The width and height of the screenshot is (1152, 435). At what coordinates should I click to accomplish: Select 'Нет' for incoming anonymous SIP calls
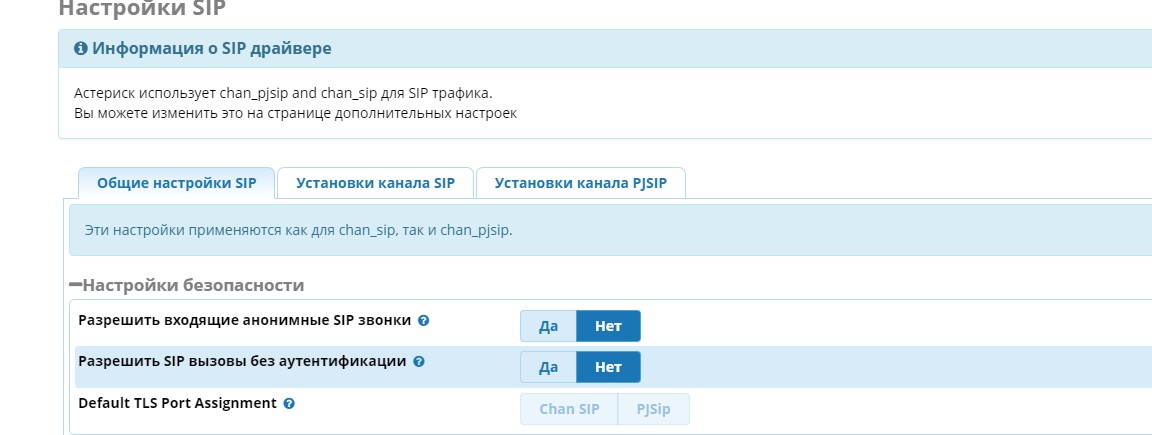608,326
